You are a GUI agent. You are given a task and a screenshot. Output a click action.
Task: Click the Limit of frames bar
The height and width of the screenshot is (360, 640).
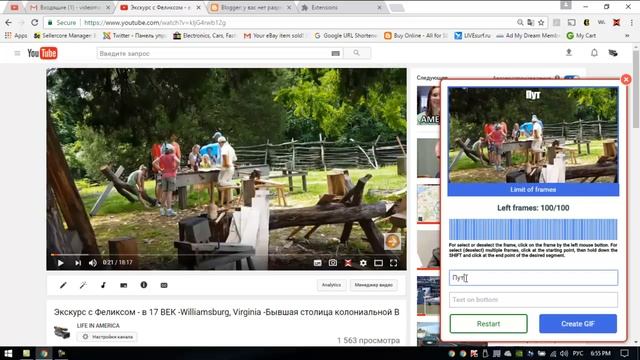(x=533, y=189)
